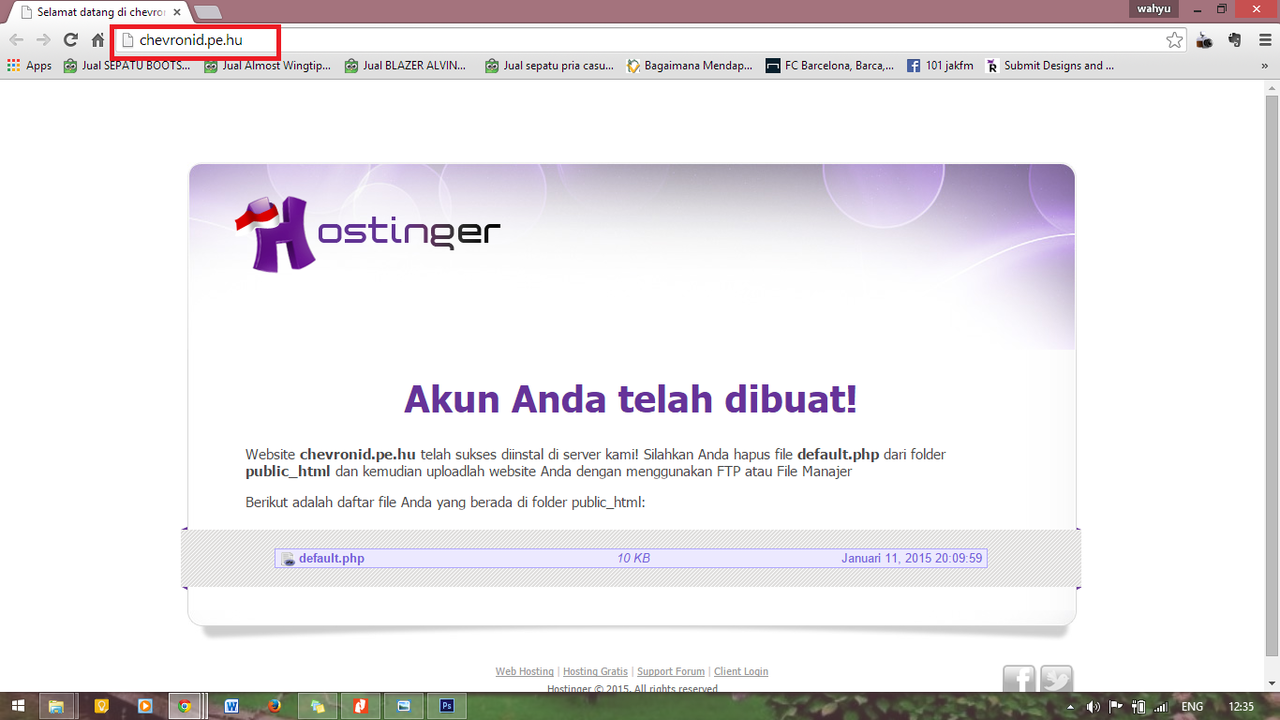Viewport: 1280px width, 720px height.
Task: Open 'Jual BLAZER ALVIN' bookmark
Action: (405, 66)
